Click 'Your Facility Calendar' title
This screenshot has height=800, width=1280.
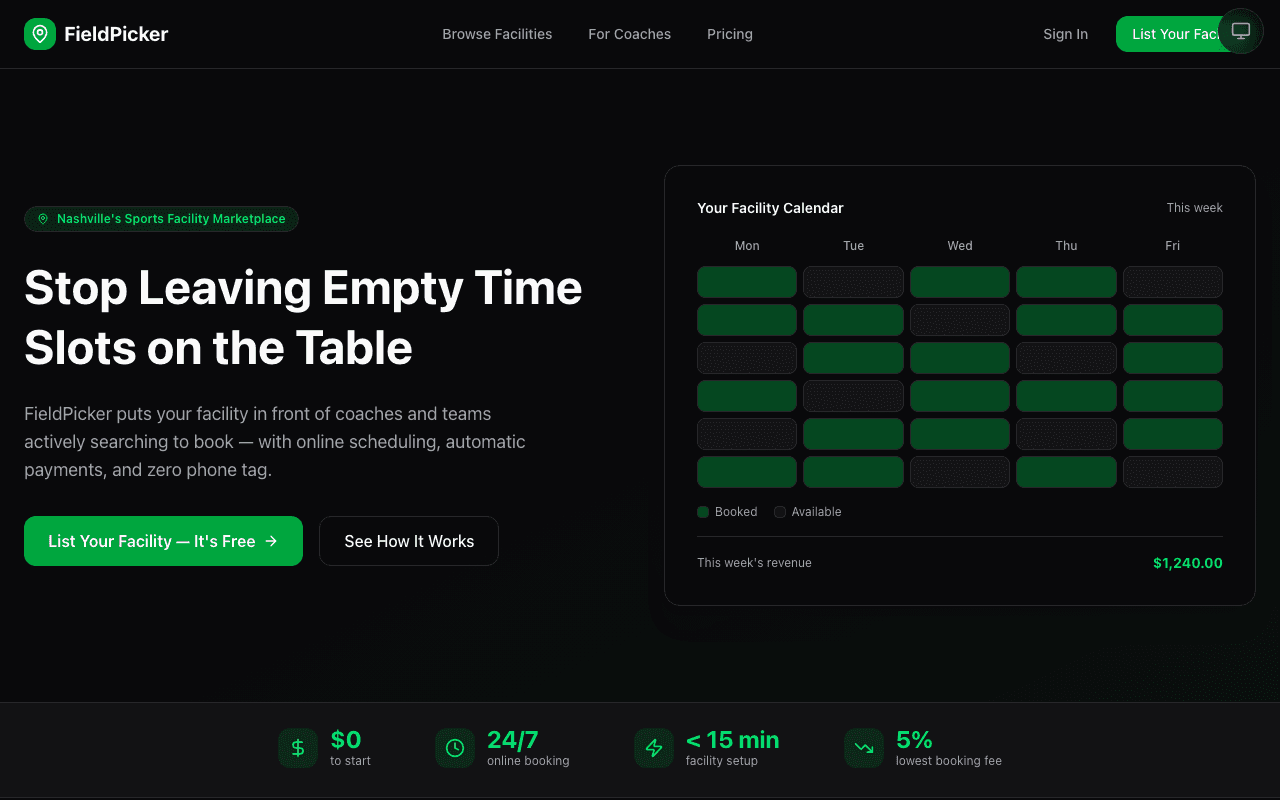770,208
